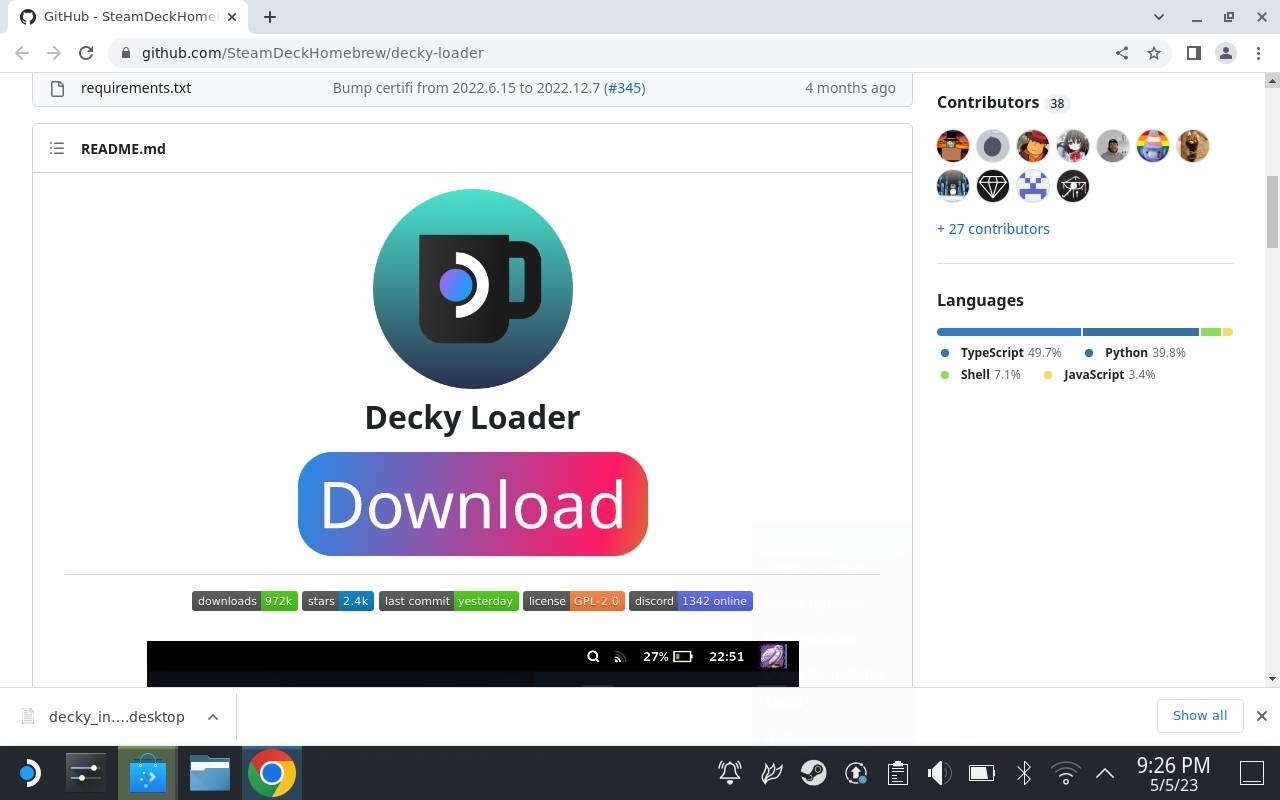The image size is (1280, 800).
Task: Open the second contributor avatar, gray circle
Action: pyautogui.click(x=993, y=146)
